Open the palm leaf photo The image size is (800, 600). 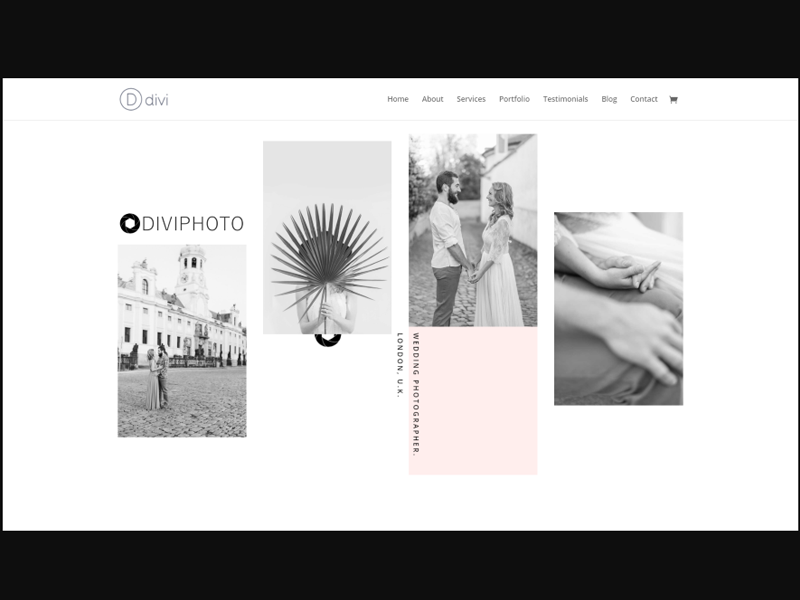click(327, 238)
